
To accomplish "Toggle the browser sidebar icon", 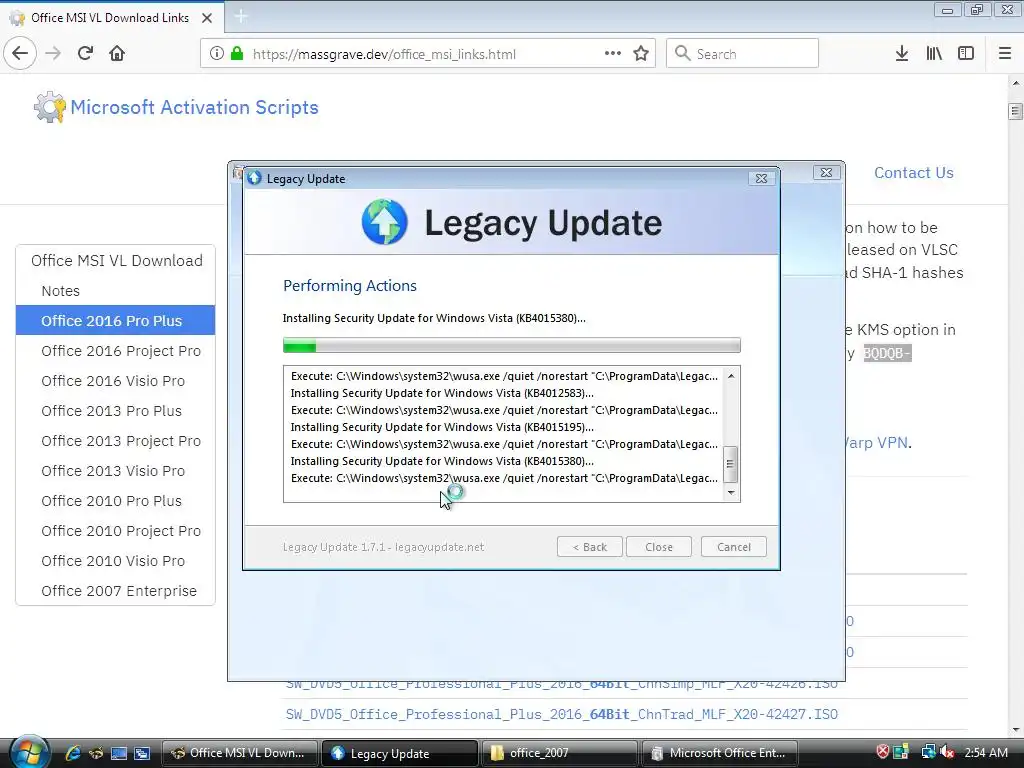I will coord(966,53).
